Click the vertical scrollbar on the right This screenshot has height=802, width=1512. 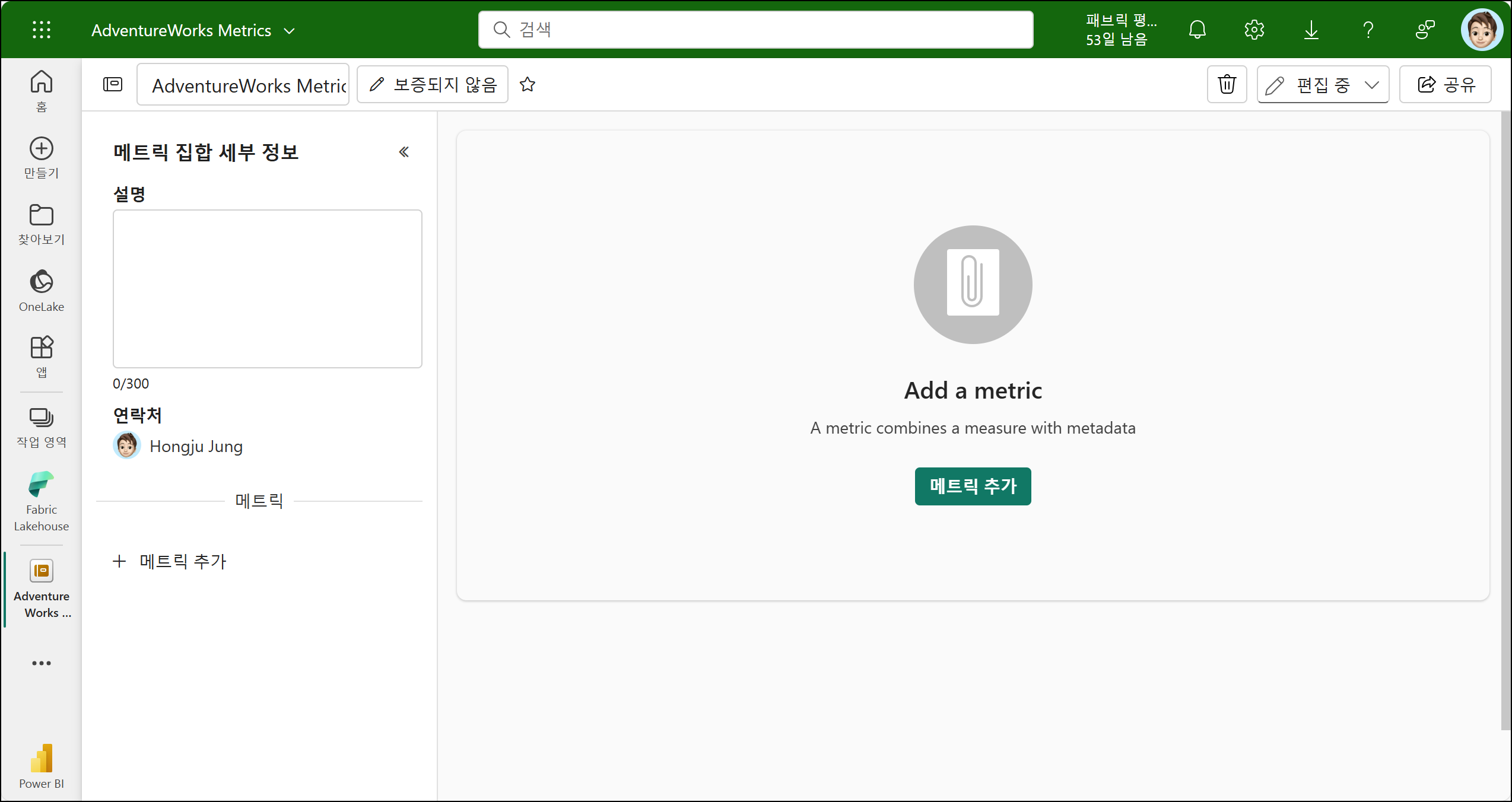1505,420
